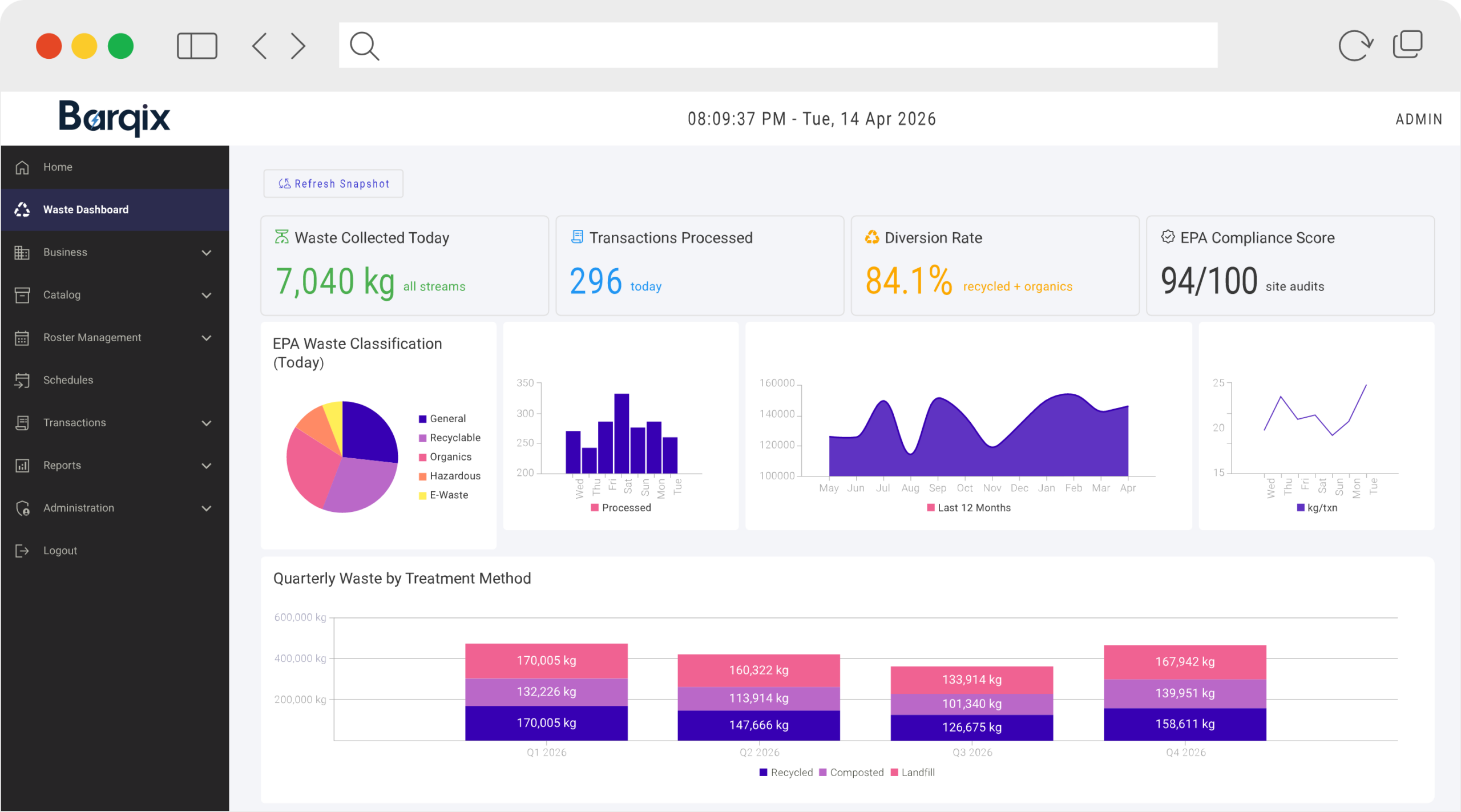Click the Roster Management calendar icon
The width and height of the screenshot is (1461, 812).
[x=22, y=338]
